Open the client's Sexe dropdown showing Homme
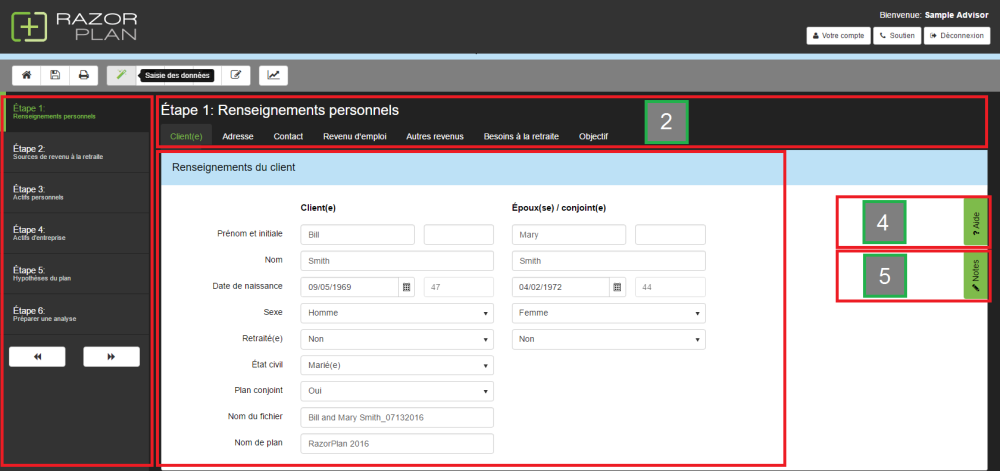Image resolution: width=1000 pixels, height=471 pixels. pos(397,314)
